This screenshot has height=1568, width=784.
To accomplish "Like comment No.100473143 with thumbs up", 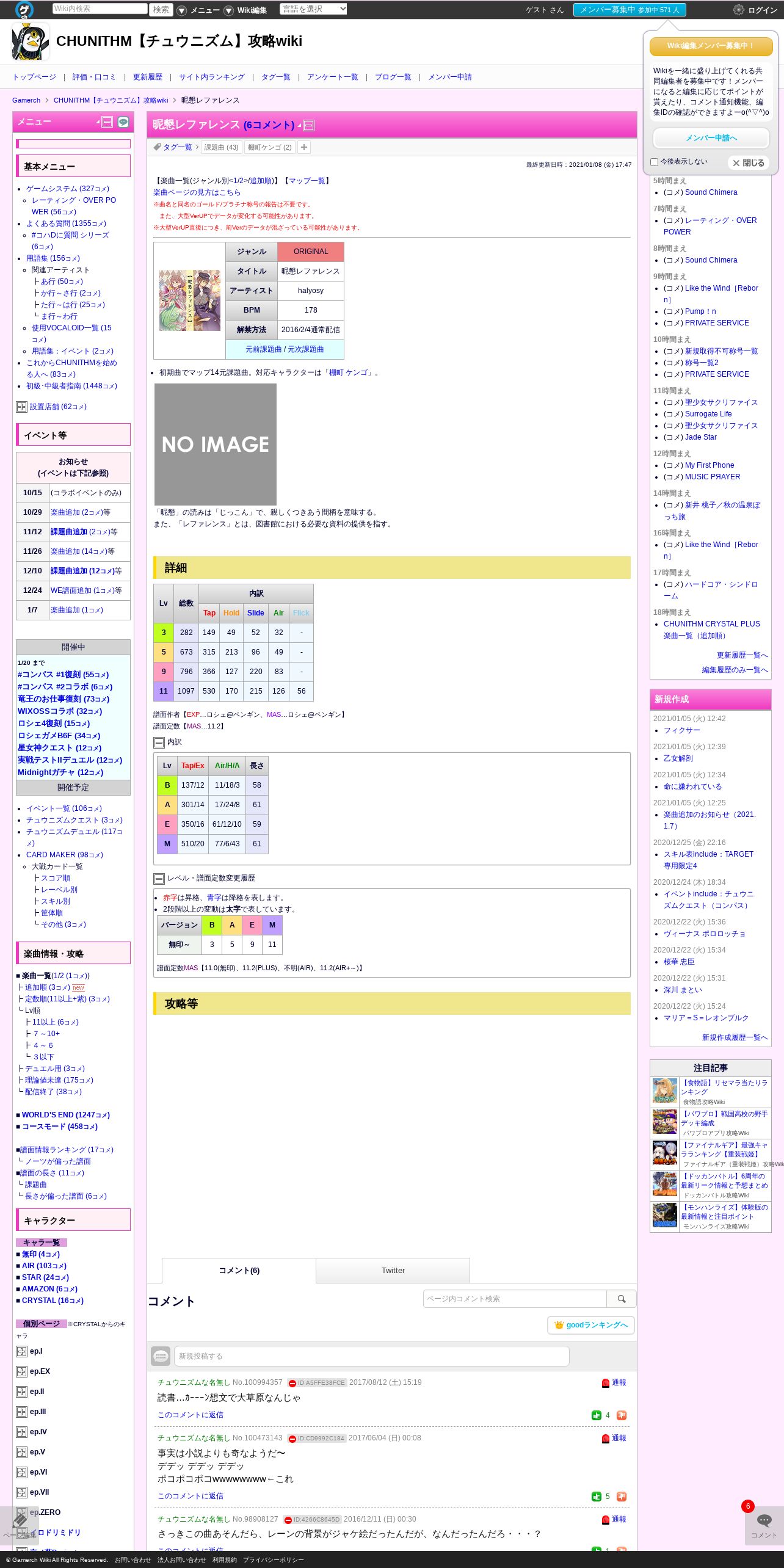I will point(597,1496).
